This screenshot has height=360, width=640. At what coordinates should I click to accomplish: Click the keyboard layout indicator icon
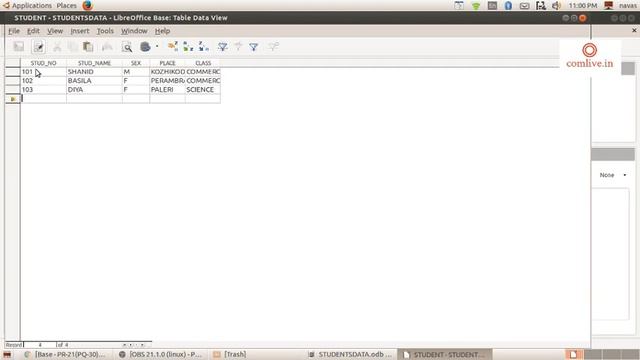[492, 6]
